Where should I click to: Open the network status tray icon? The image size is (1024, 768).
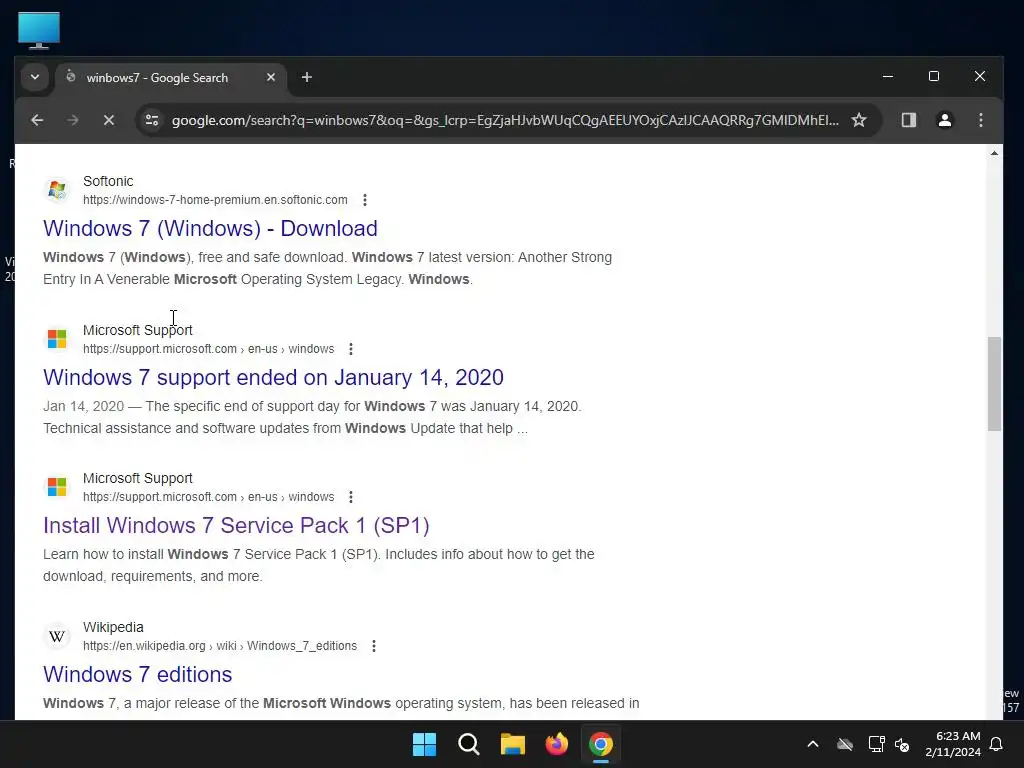tap(876, 744)
